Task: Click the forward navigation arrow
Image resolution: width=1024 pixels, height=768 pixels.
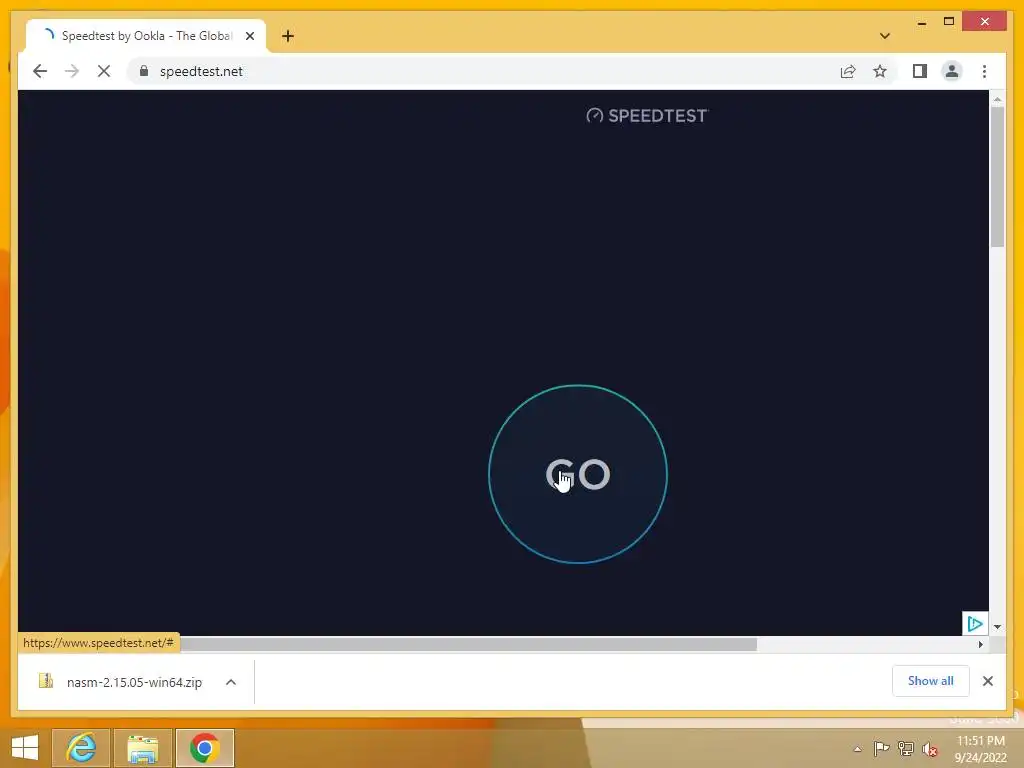Action: pyautogui.click(x=72, y=71)
